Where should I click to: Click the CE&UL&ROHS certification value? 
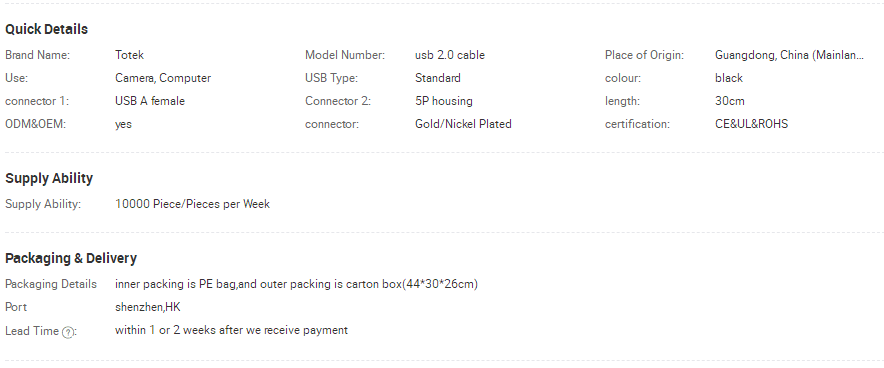[752, 124]
